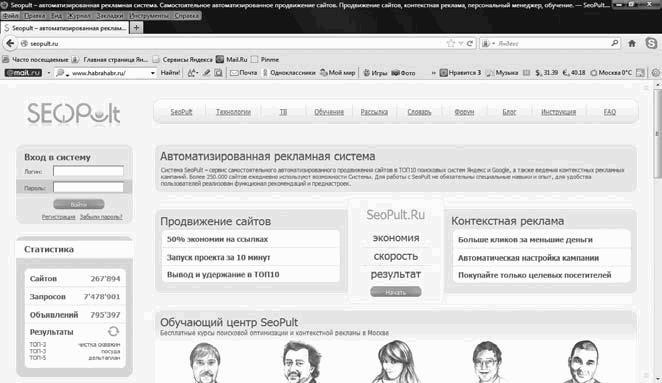The width and height of the screenshot is (662, 383).
Task: Search with the magnifier icon in Yandex box
Action: [x=614, y=43]
